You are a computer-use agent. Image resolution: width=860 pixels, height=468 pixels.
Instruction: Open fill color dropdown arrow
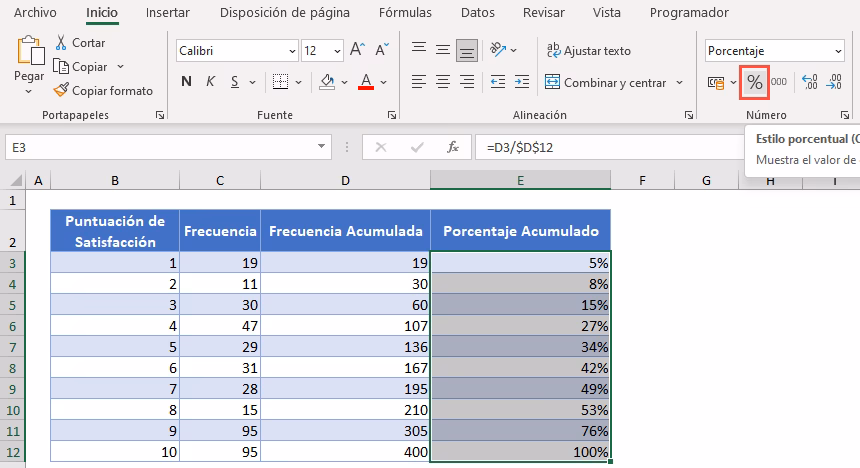click(344, 83)
